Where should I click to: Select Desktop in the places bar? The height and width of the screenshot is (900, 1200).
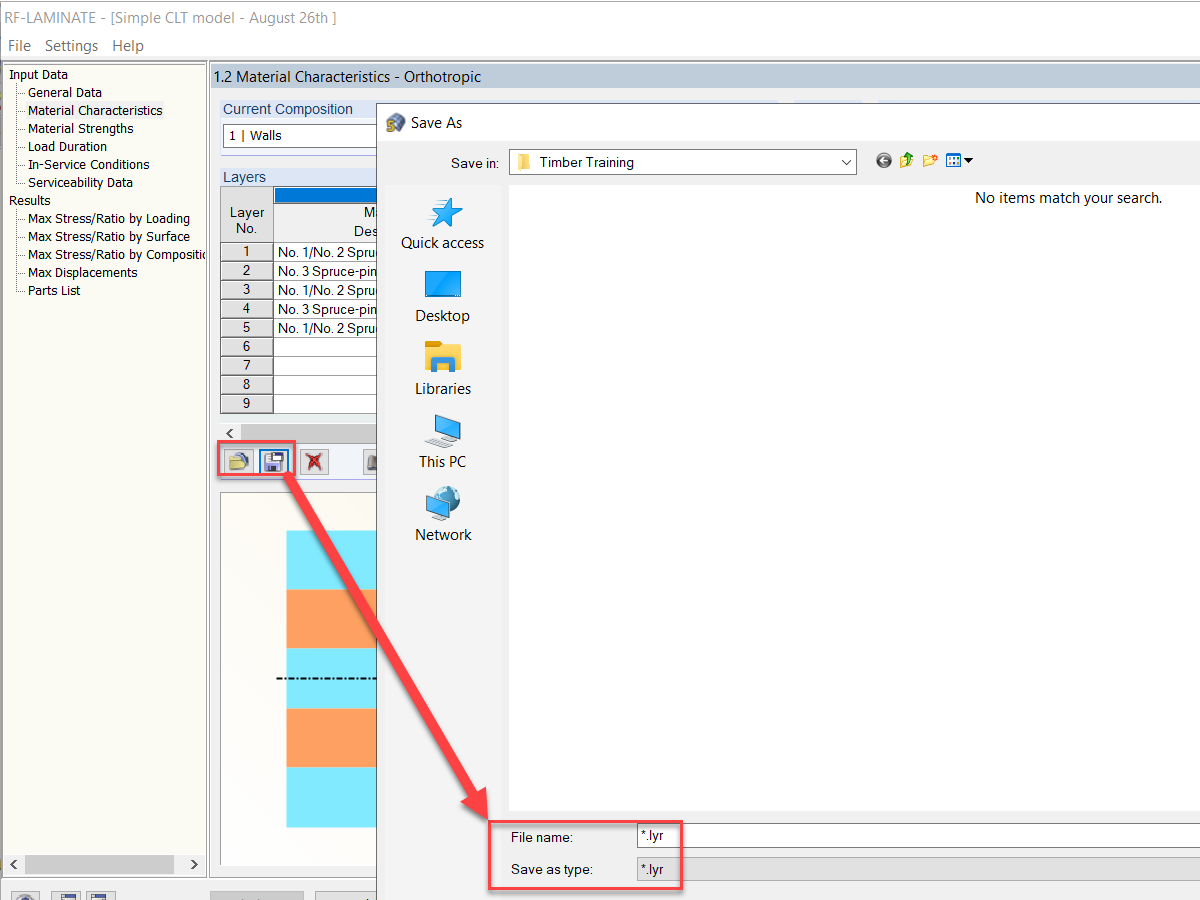pos(442,297)
